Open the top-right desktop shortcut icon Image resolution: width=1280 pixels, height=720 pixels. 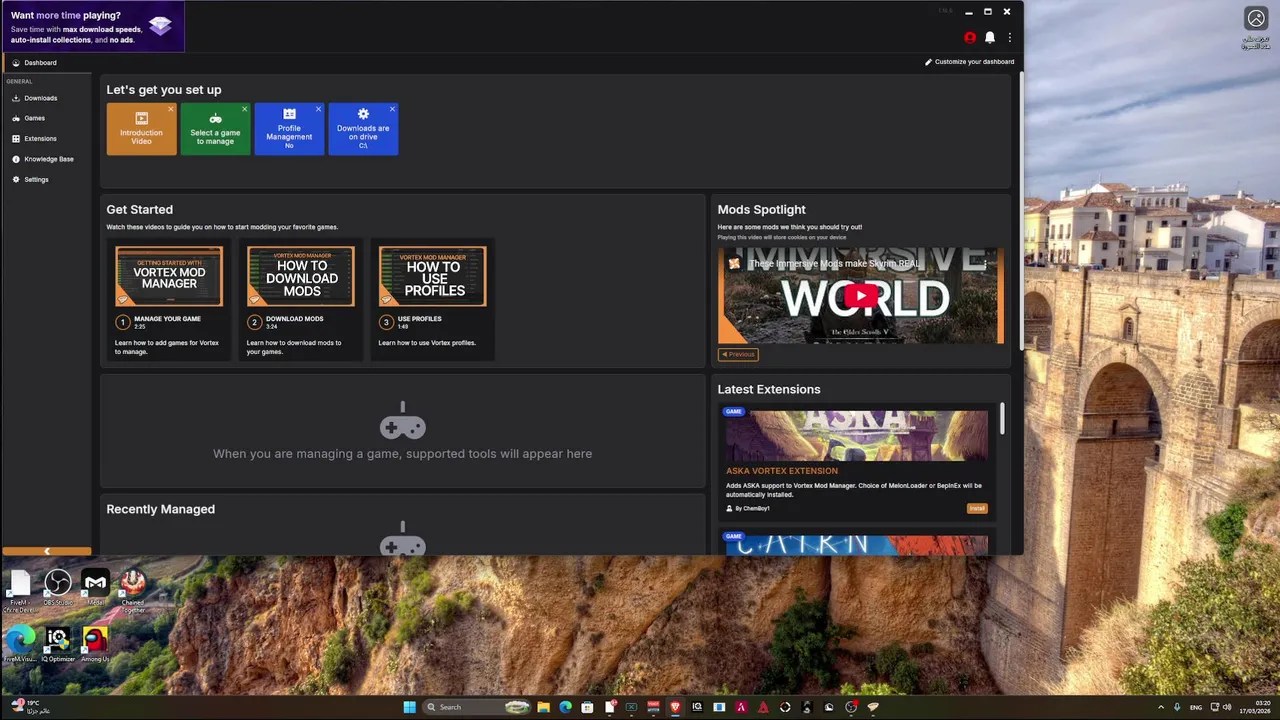(1256, 28)
